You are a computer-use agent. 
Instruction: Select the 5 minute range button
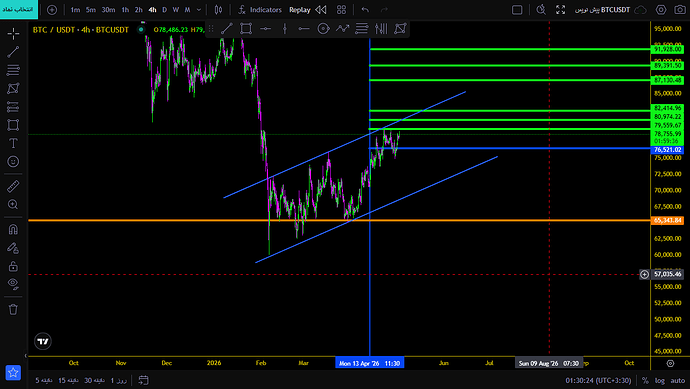[43, 380]
